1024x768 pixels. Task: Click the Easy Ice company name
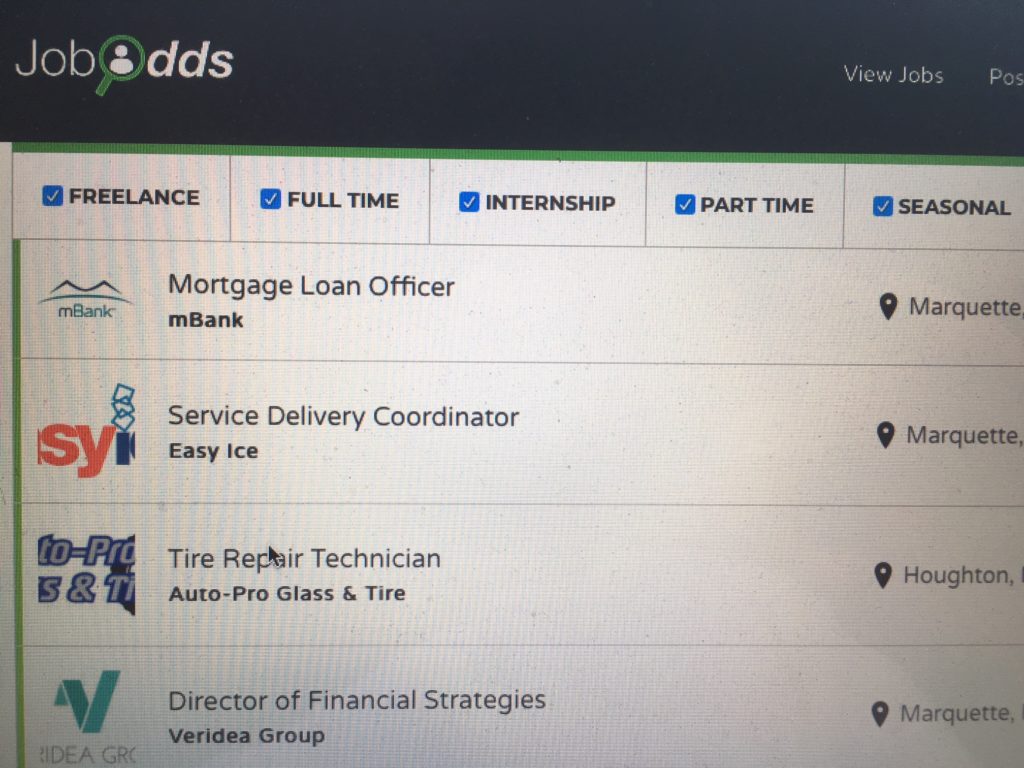[x=213, y=451]
